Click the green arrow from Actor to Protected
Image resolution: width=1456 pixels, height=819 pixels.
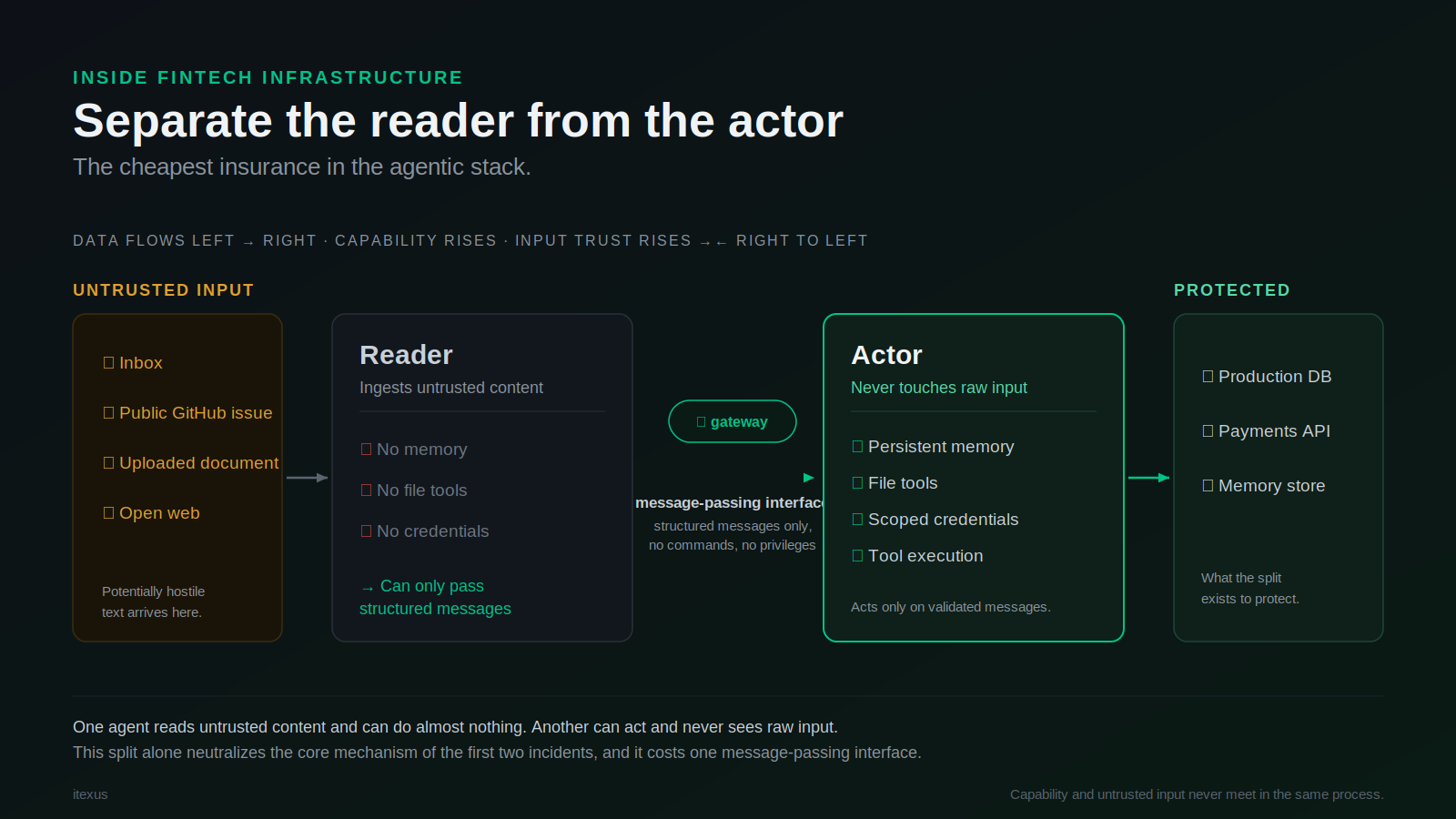(x=1149, y=478)
